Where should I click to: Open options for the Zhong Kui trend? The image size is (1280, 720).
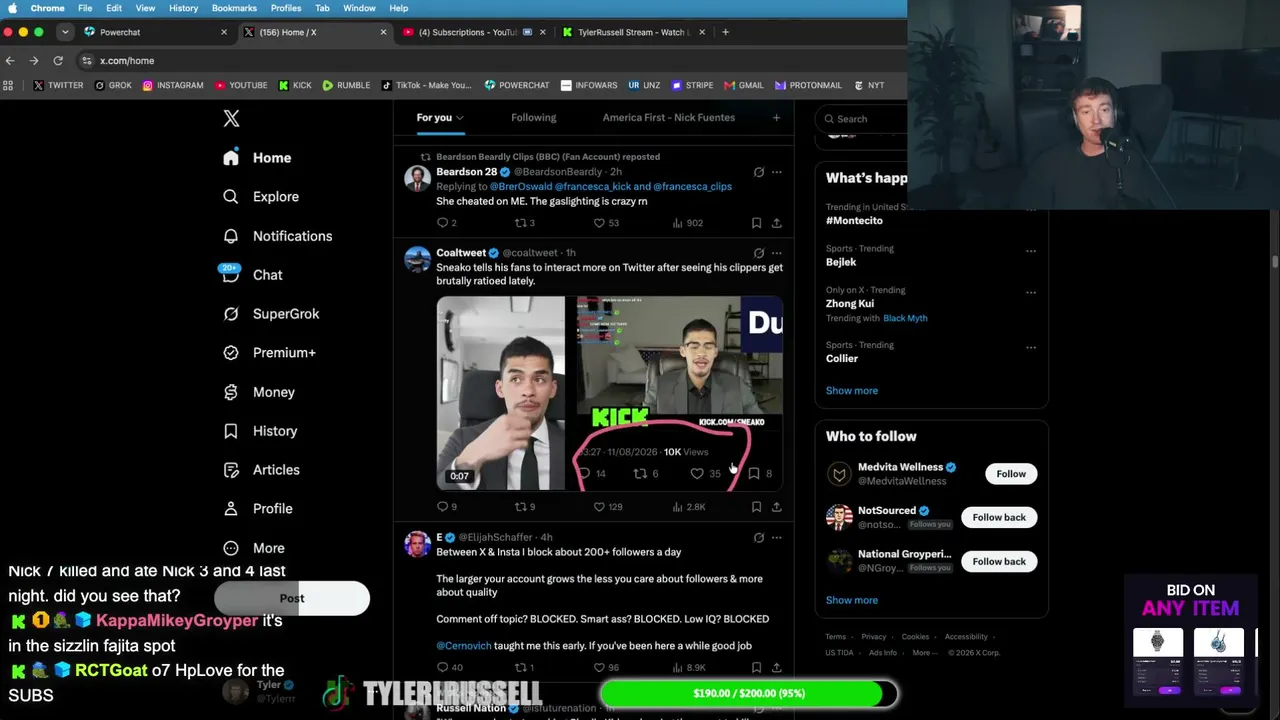1031,292
